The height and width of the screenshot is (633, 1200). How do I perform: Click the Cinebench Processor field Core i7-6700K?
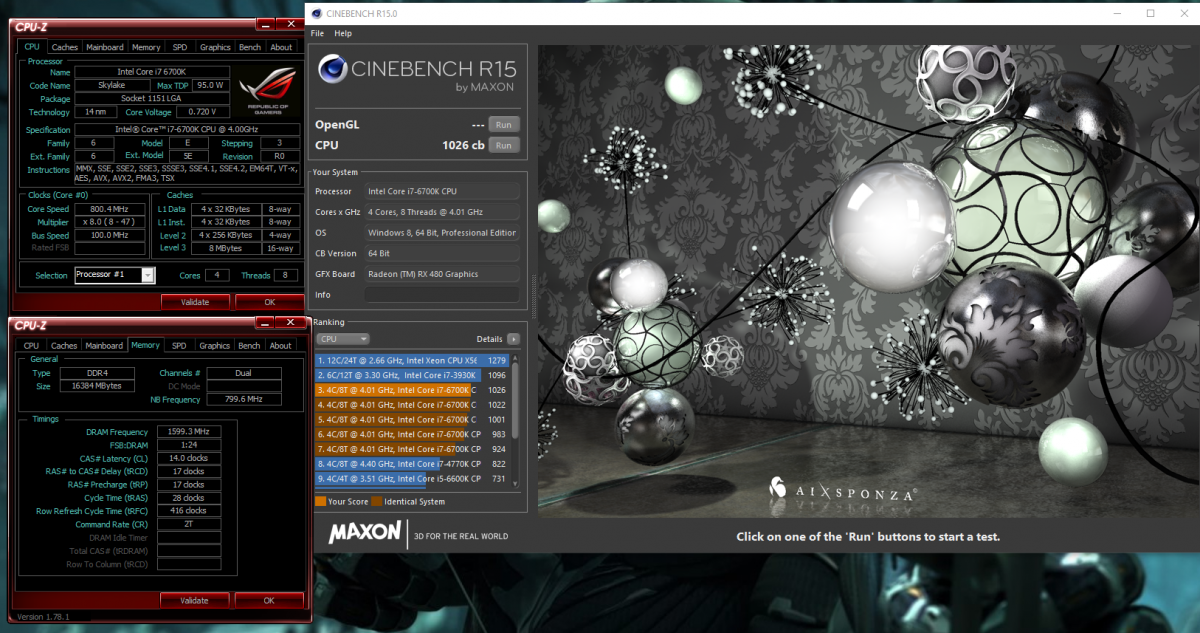442,191
